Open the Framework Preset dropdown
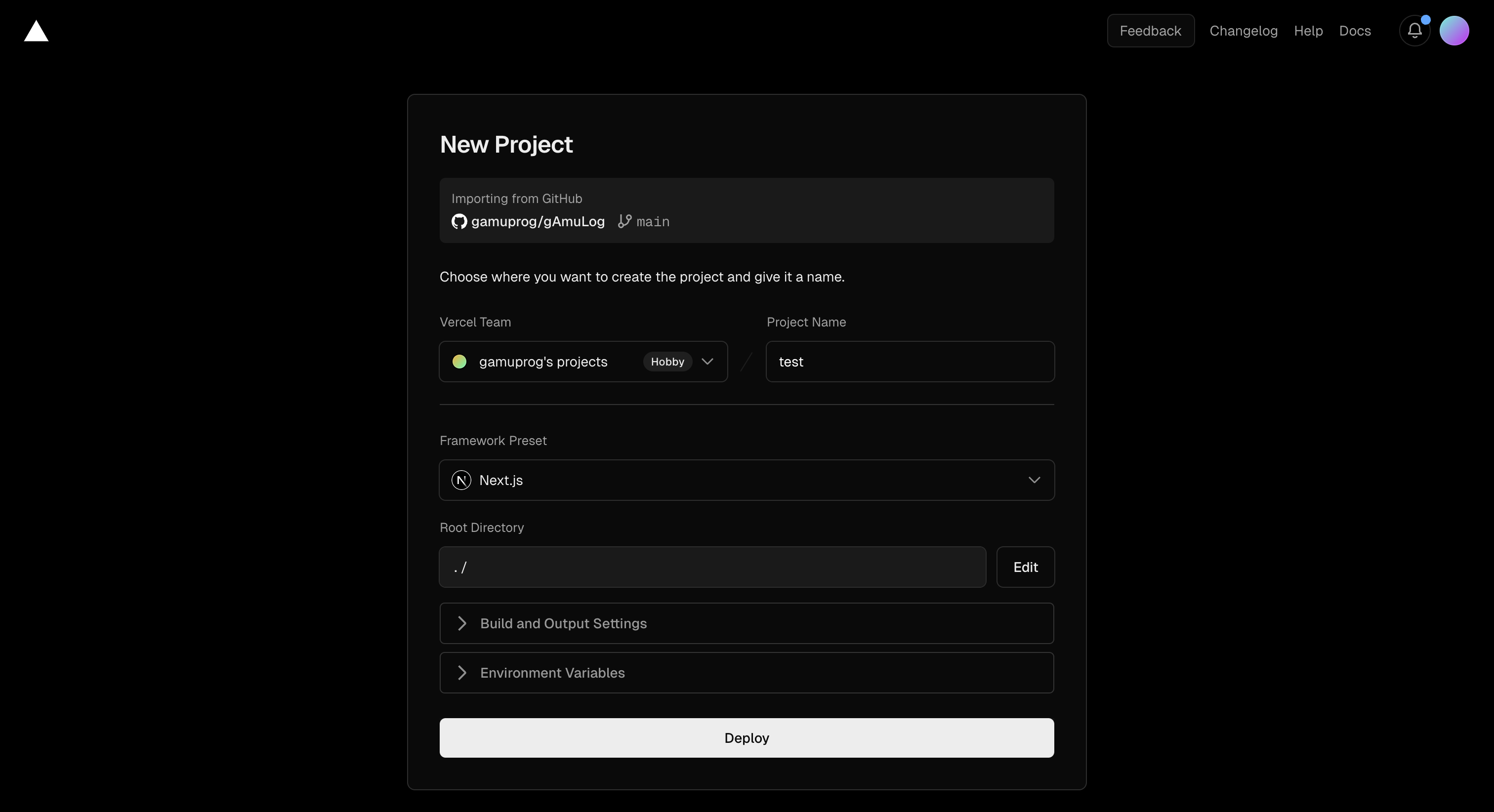 point(747,480)
